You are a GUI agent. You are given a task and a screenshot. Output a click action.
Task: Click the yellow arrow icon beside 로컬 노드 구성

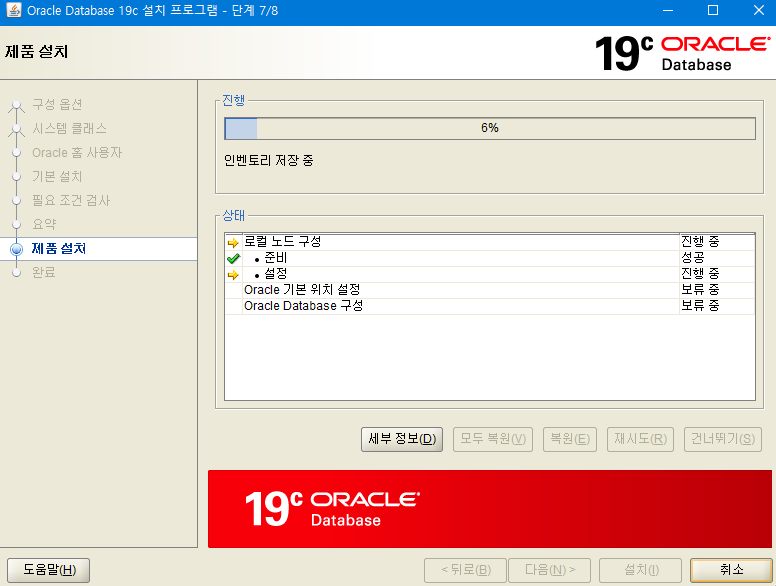[233, 243]
